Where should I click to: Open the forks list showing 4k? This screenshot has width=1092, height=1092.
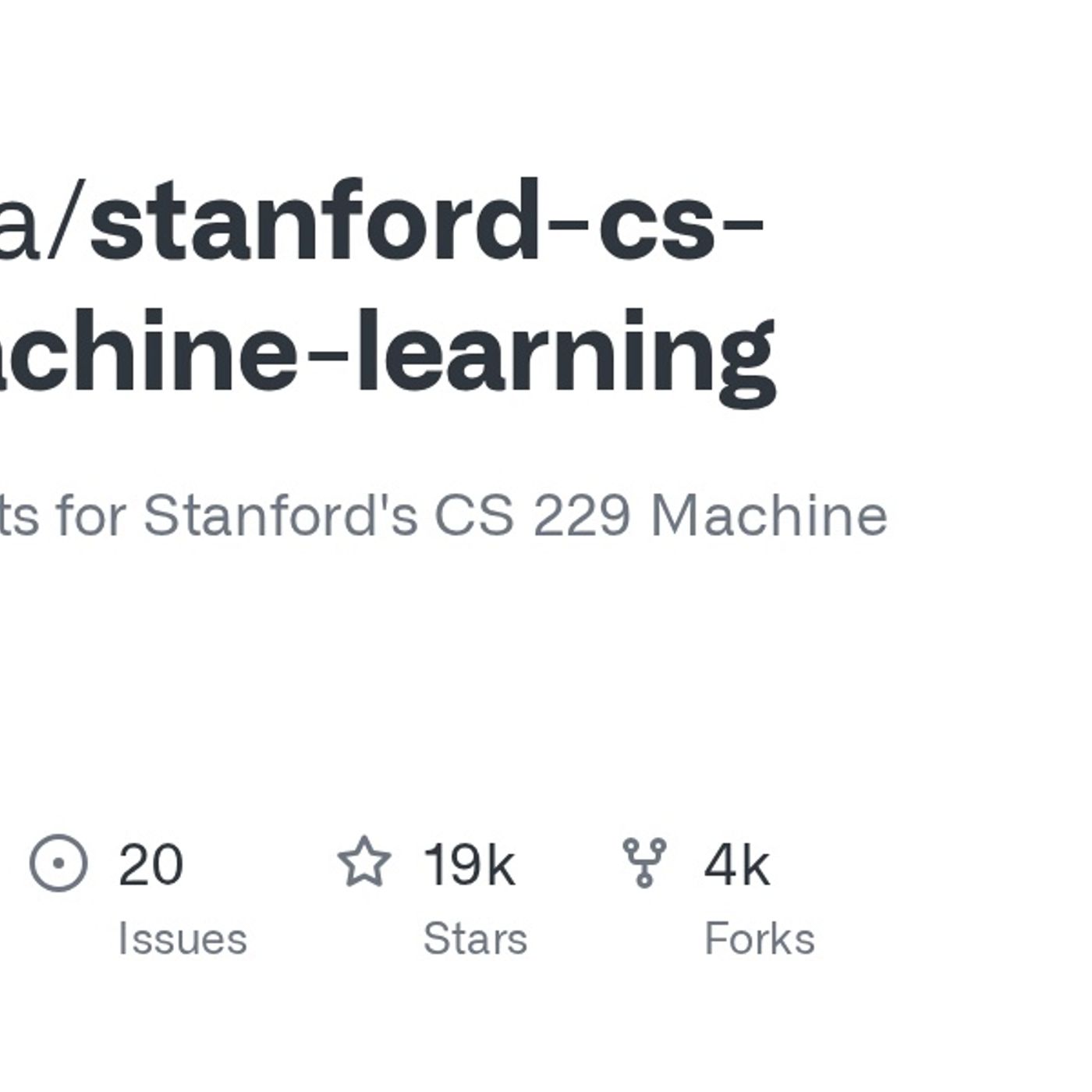pyautogui.click(x=736, y=864)
